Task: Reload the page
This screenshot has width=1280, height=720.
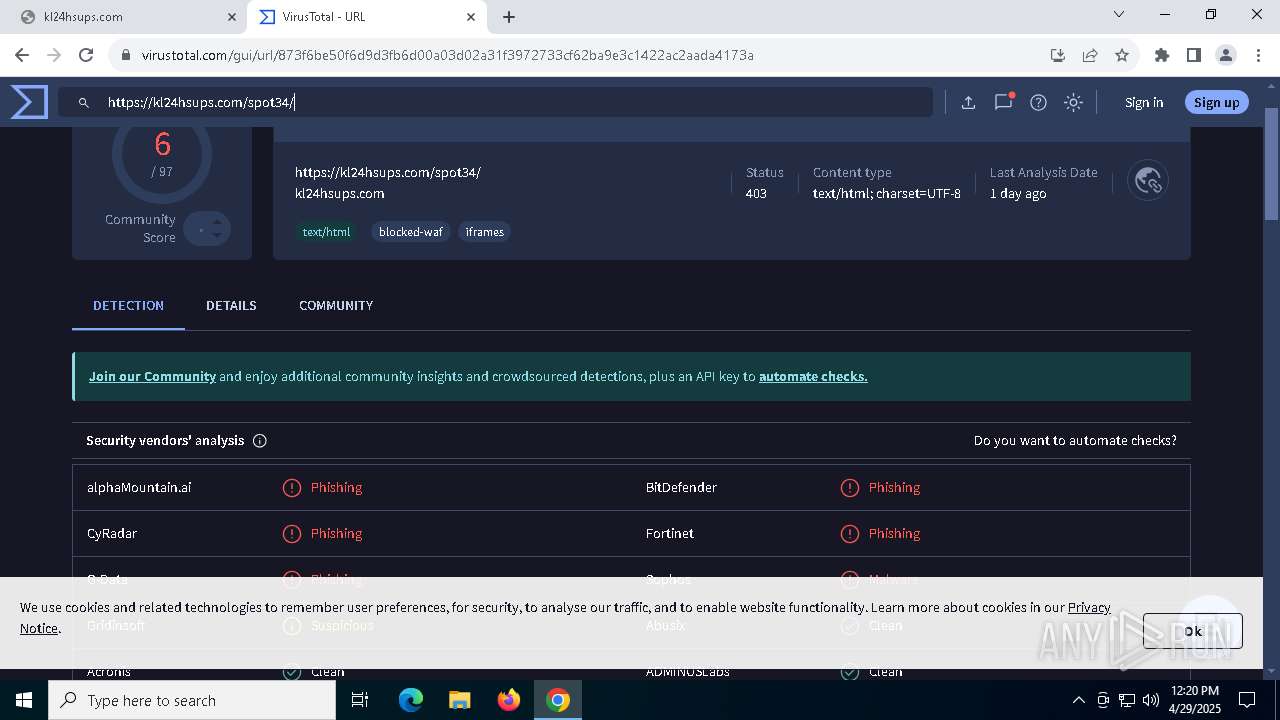Action: point(86,55)
